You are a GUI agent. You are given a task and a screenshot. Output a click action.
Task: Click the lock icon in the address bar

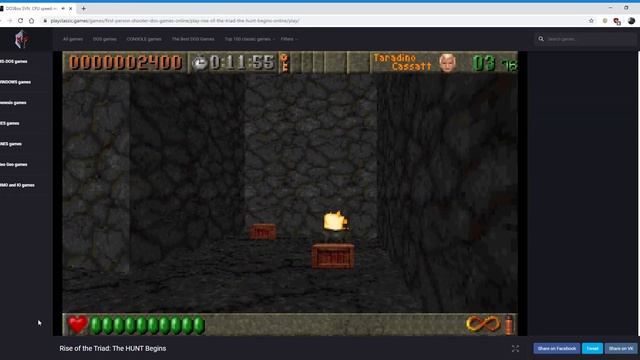tap(45, 20)
